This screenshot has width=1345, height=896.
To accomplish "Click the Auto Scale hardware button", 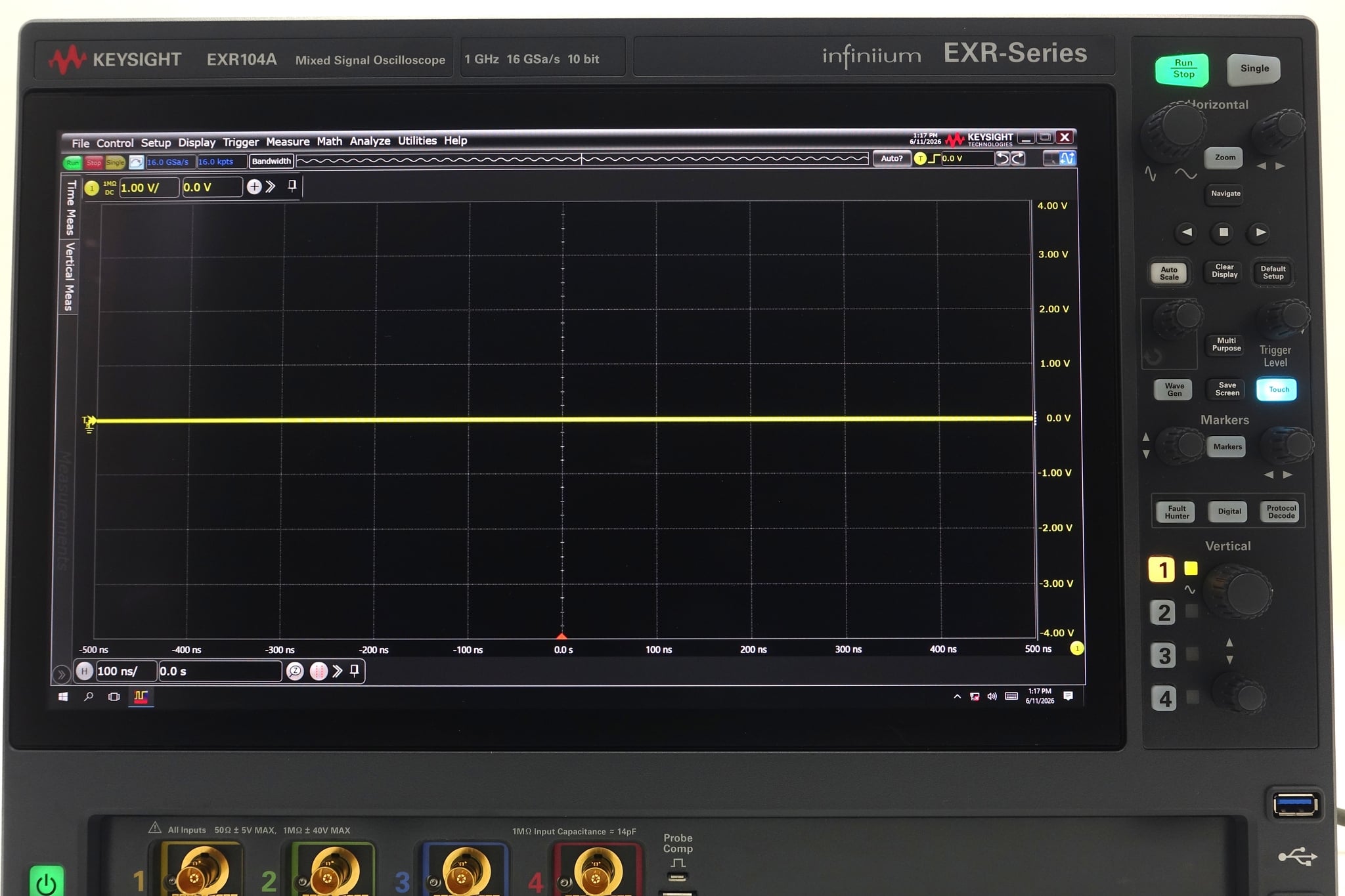I will coord(1169,273).
